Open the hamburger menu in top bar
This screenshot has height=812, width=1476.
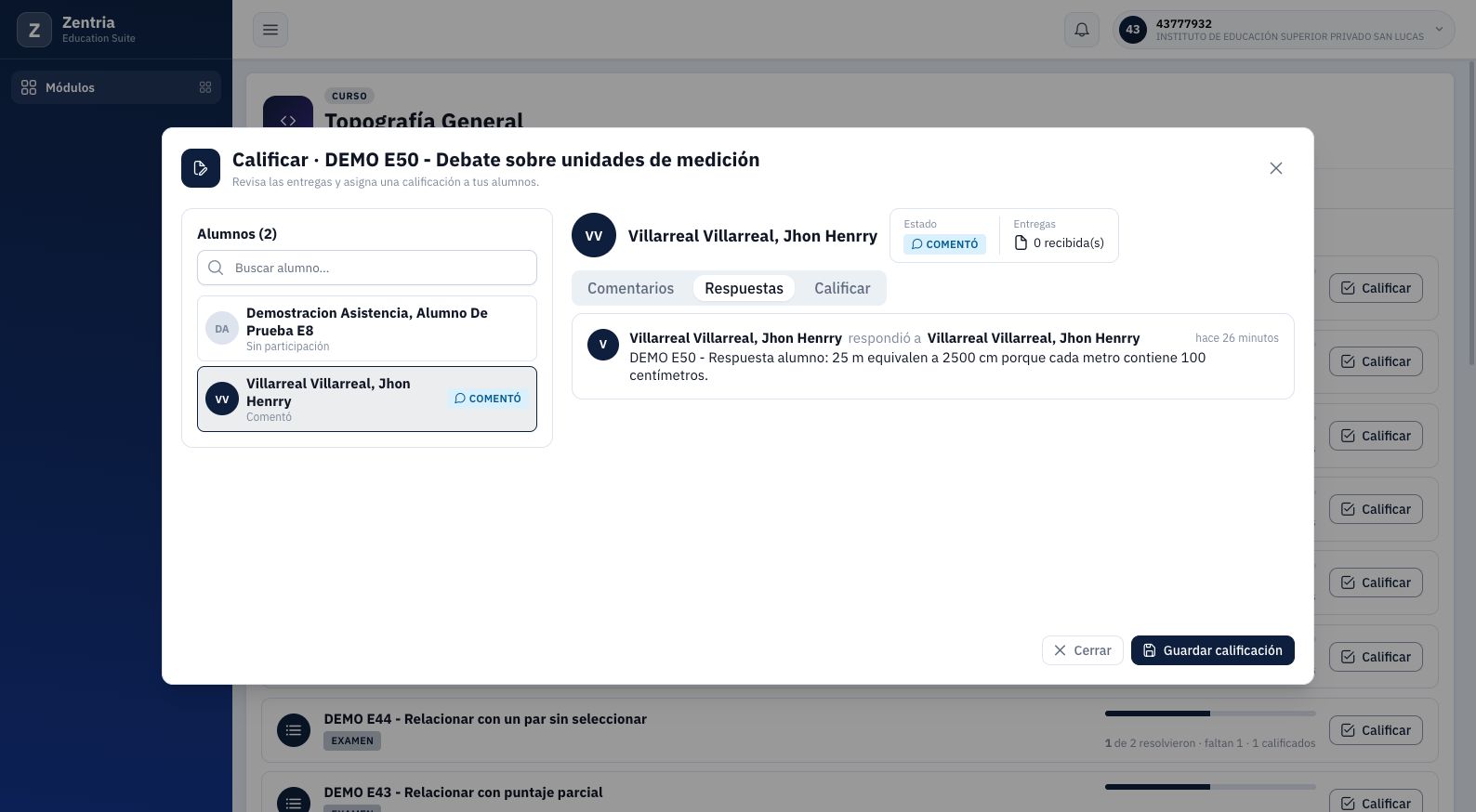[x=270, y=30]
